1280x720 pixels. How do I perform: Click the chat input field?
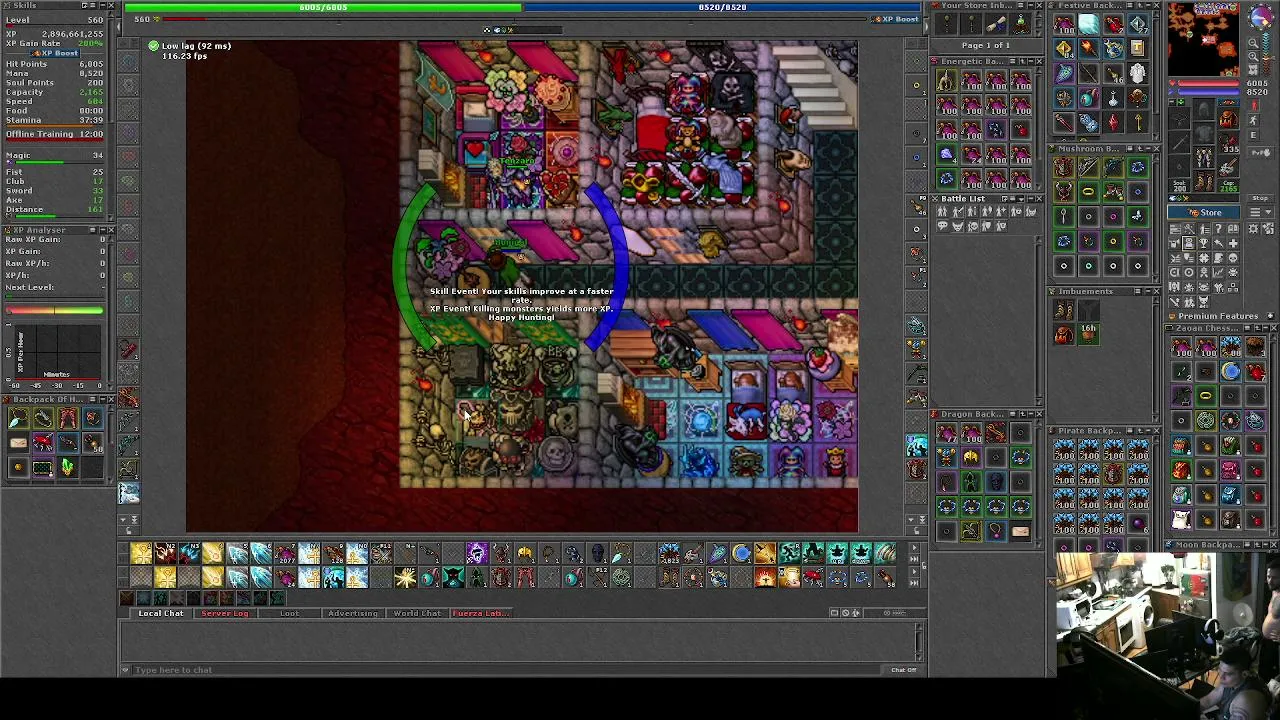pos(504,670)
